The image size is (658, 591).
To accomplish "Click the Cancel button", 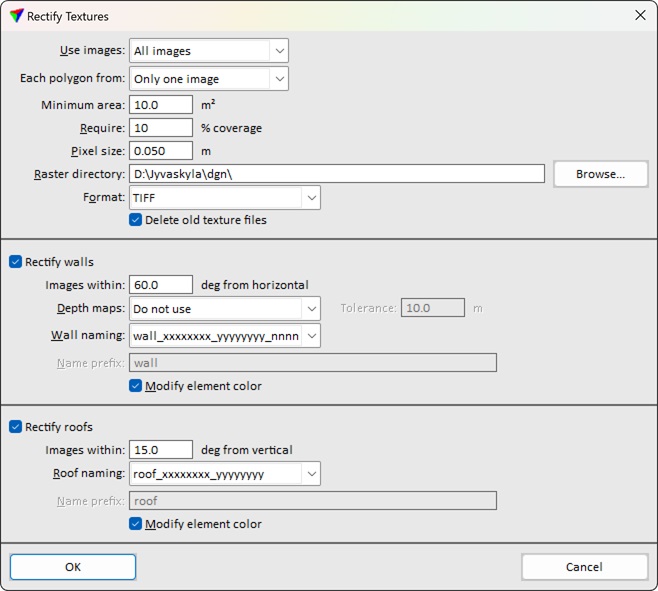I will [x=584, y=567].
